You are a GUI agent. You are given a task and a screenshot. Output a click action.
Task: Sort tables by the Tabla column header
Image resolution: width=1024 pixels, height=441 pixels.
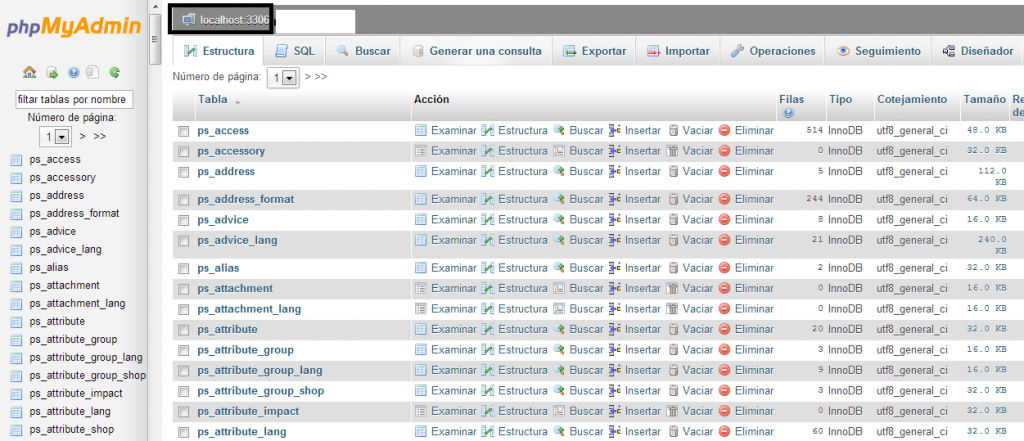tap(212, 99)
